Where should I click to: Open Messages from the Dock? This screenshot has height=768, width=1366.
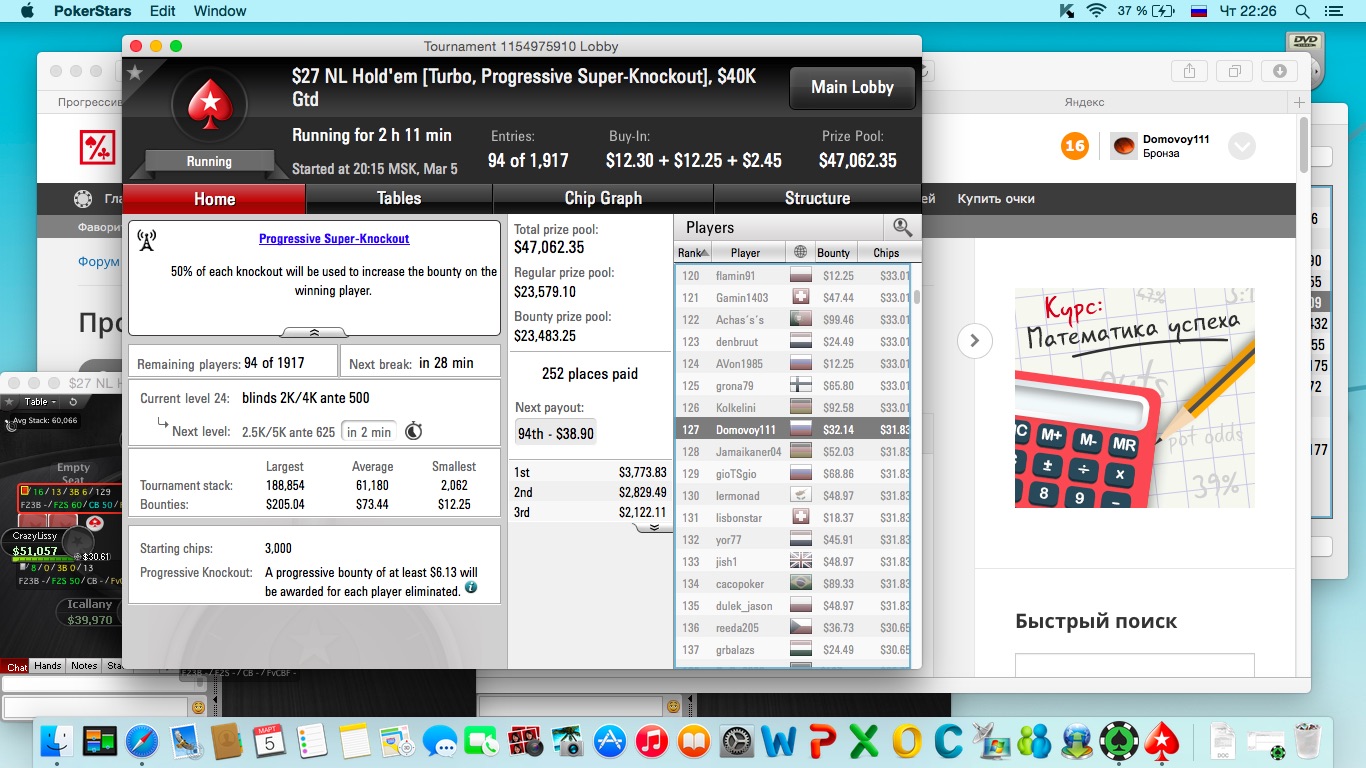tap(440, 742)
